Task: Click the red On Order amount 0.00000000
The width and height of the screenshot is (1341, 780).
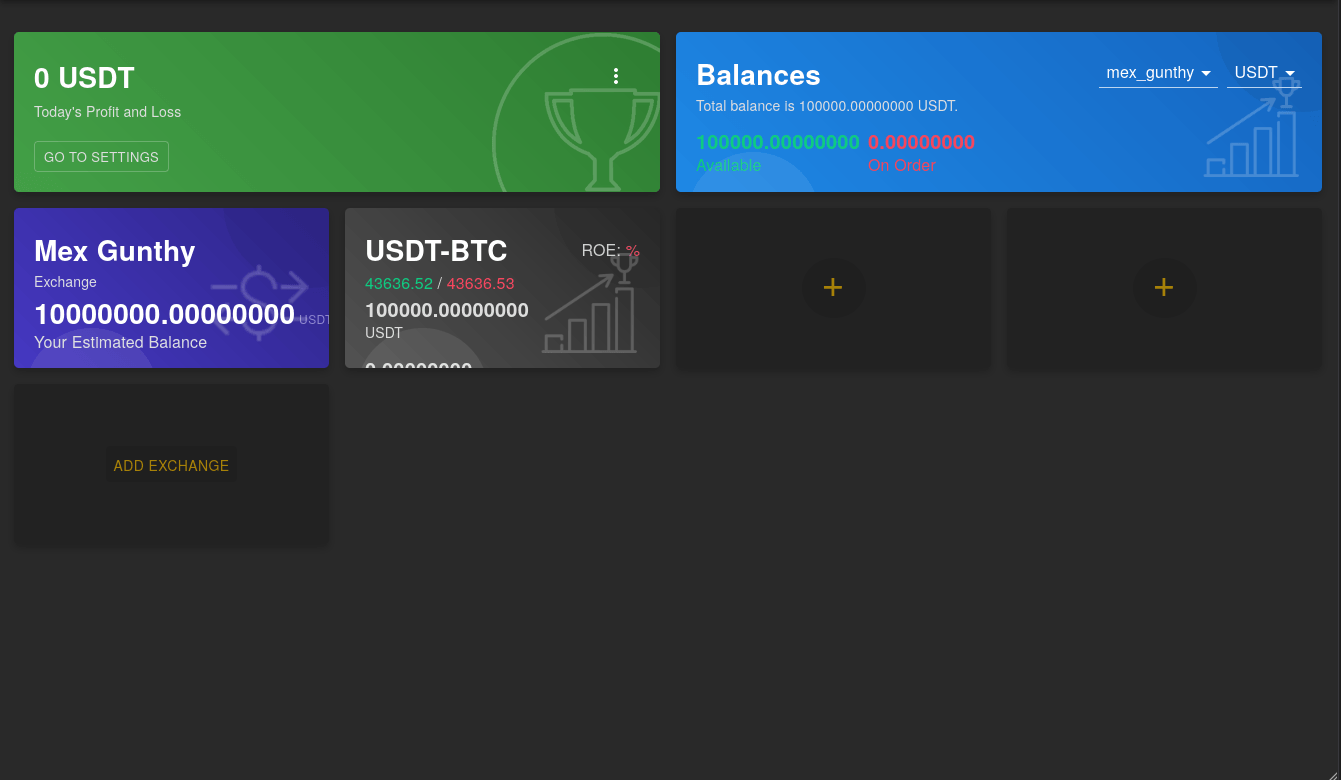Action: pyautogui.click(x=921, y=142)
